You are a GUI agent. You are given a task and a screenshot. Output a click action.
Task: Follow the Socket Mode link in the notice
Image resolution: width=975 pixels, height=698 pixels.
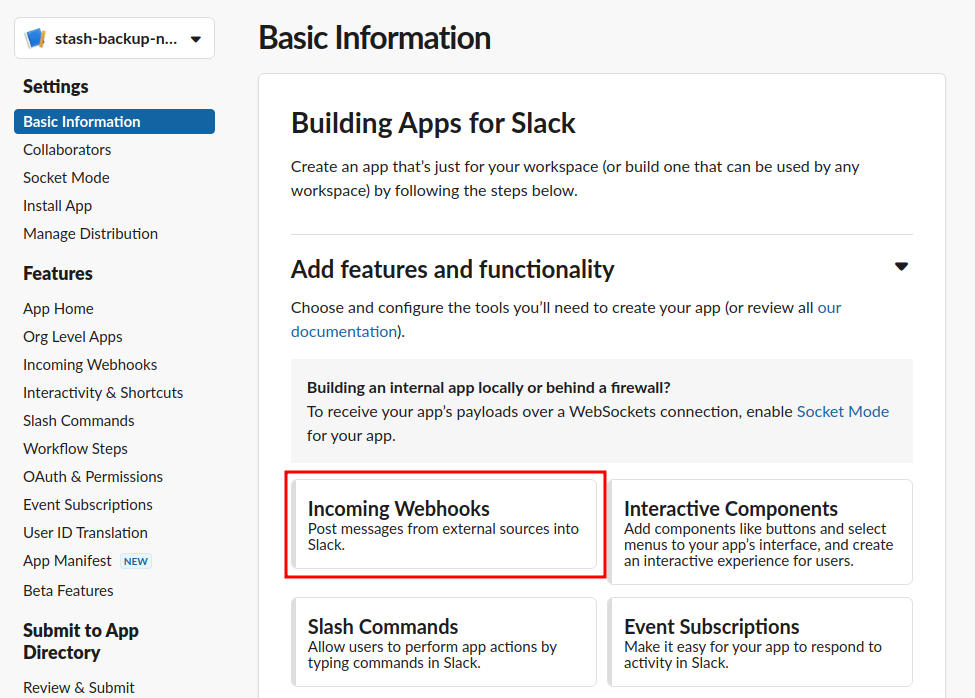point(842,411)
